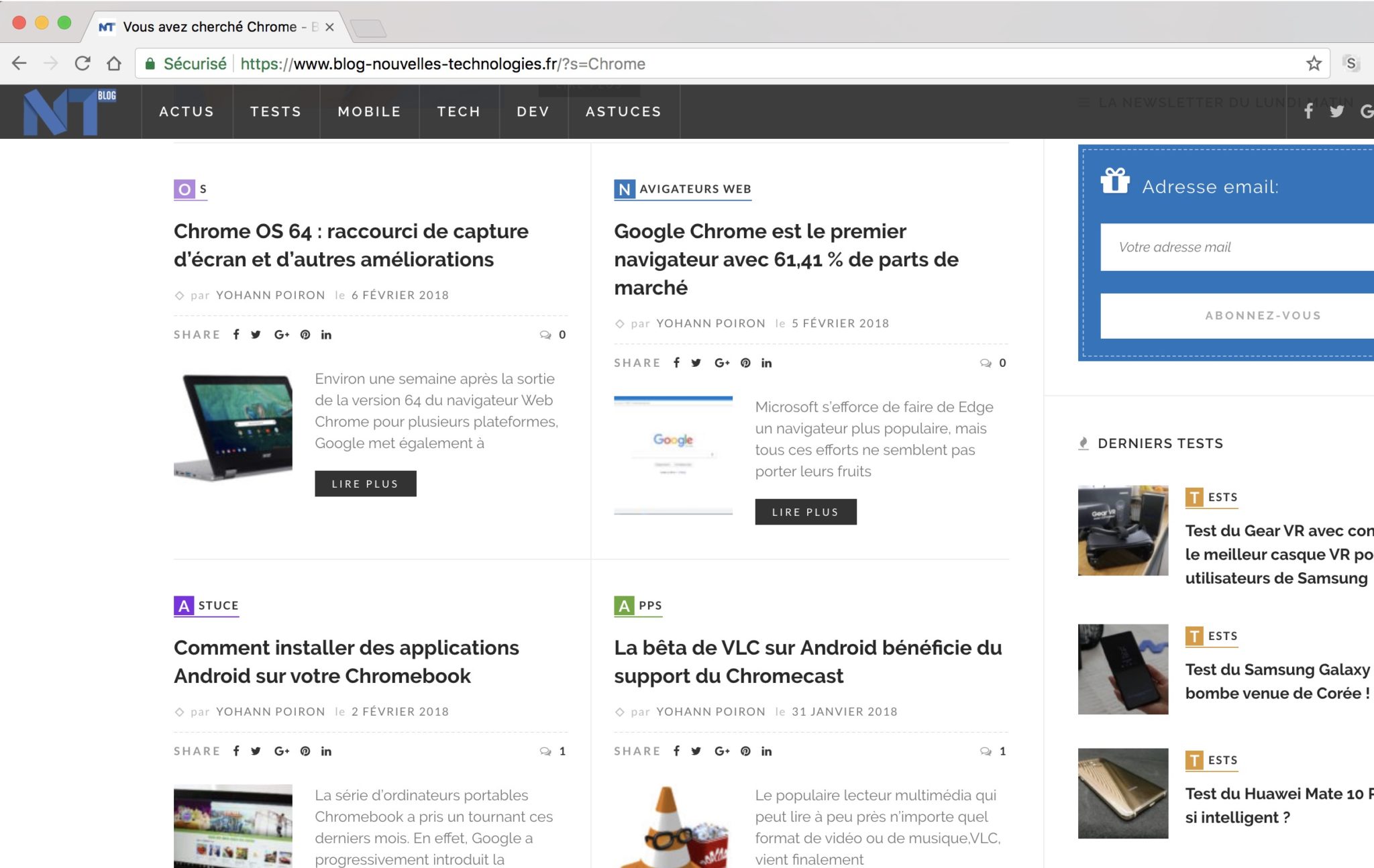Click the comment count icon on the VLC article
This screenshot has height=868, width=1374.
coord(986,751)
